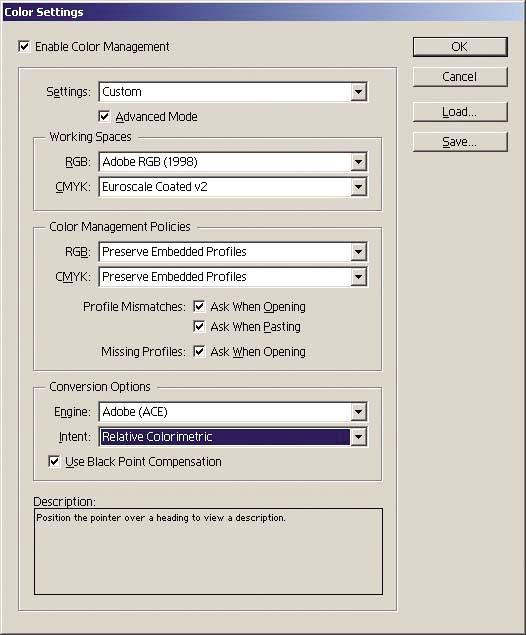Open the Settings dropdown arrow
The height and width of the screenshot is (635, 526).
coord(358,92)
